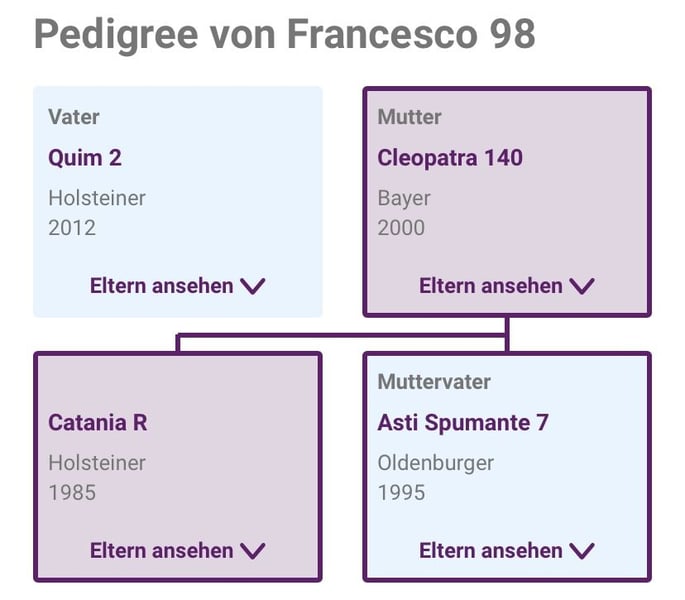Click the Bayer breed text
This screenshot has height=600, width=685.
point(404,198)
